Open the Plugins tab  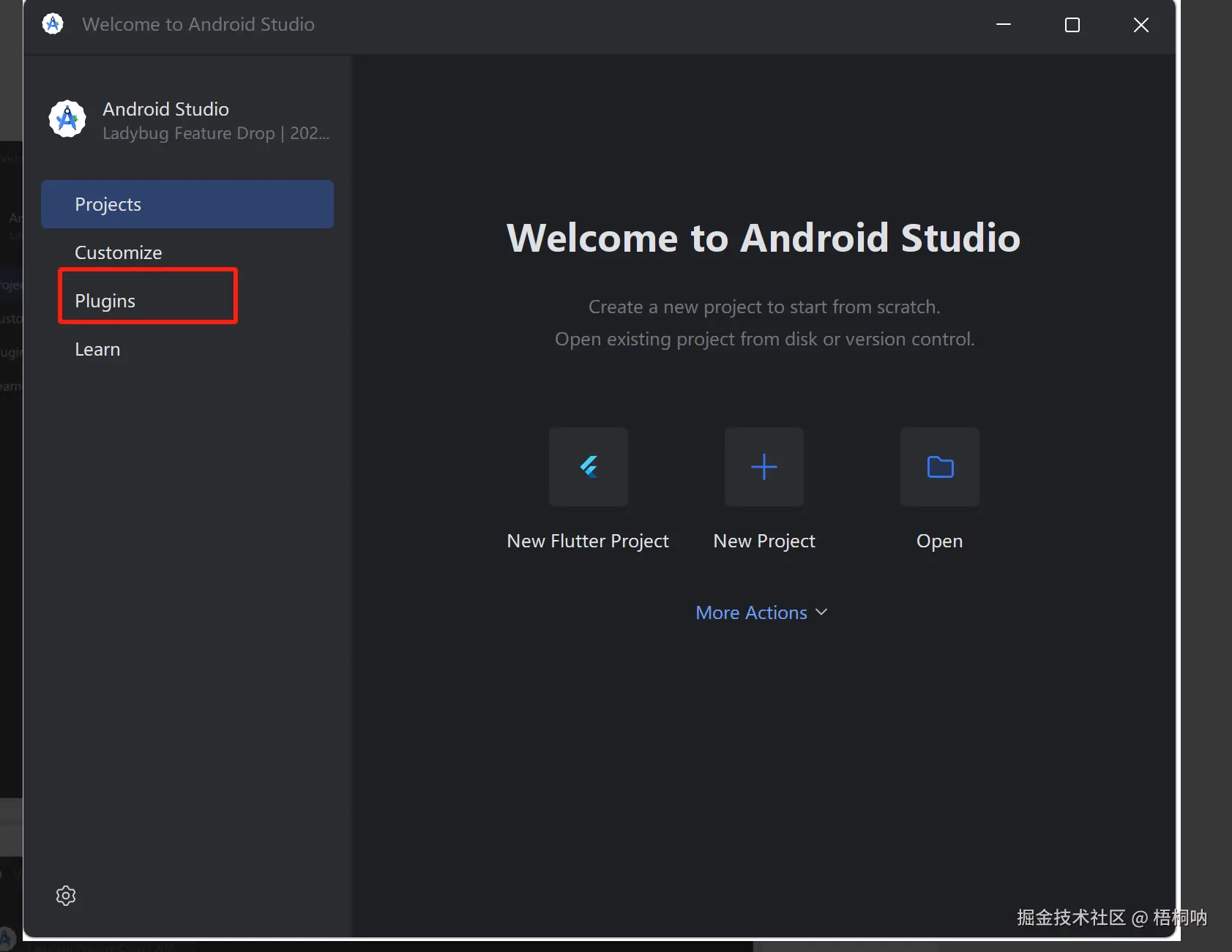coord(187,301)
